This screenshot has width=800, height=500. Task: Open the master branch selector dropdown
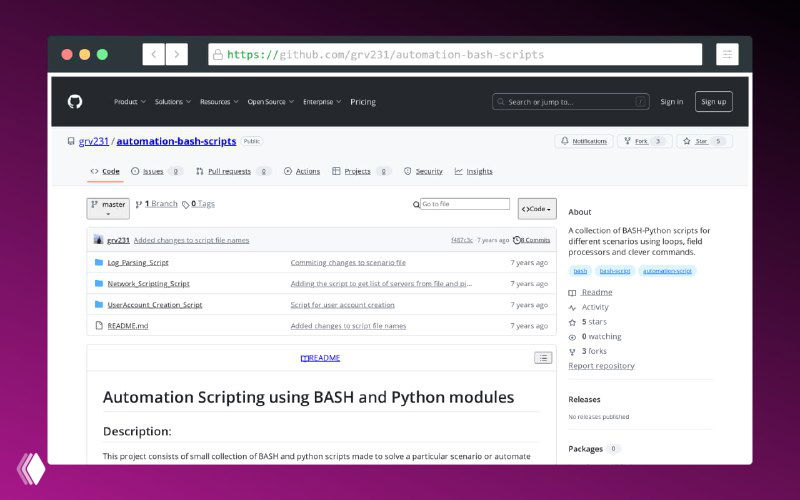coord(108,208)
